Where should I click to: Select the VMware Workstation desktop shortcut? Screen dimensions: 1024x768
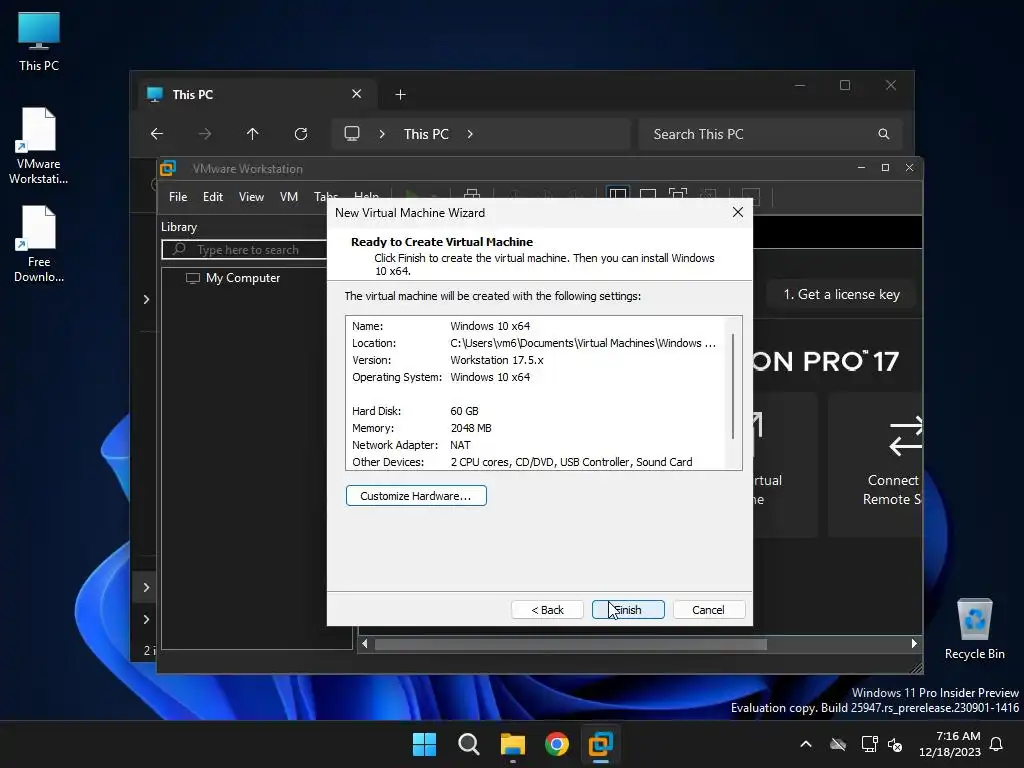point(39,146)
